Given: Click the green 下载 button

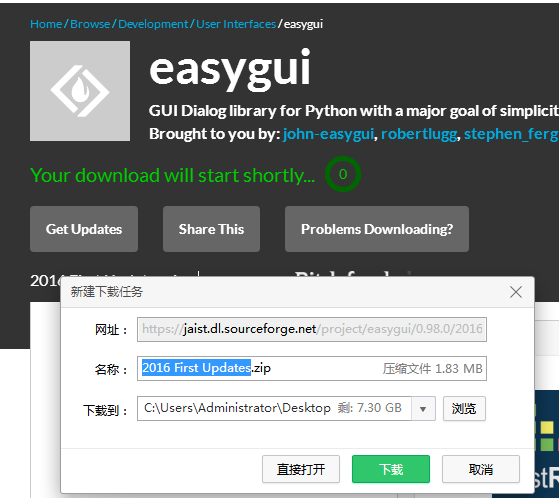Looking at the screenshot, I should click(391, 469).
